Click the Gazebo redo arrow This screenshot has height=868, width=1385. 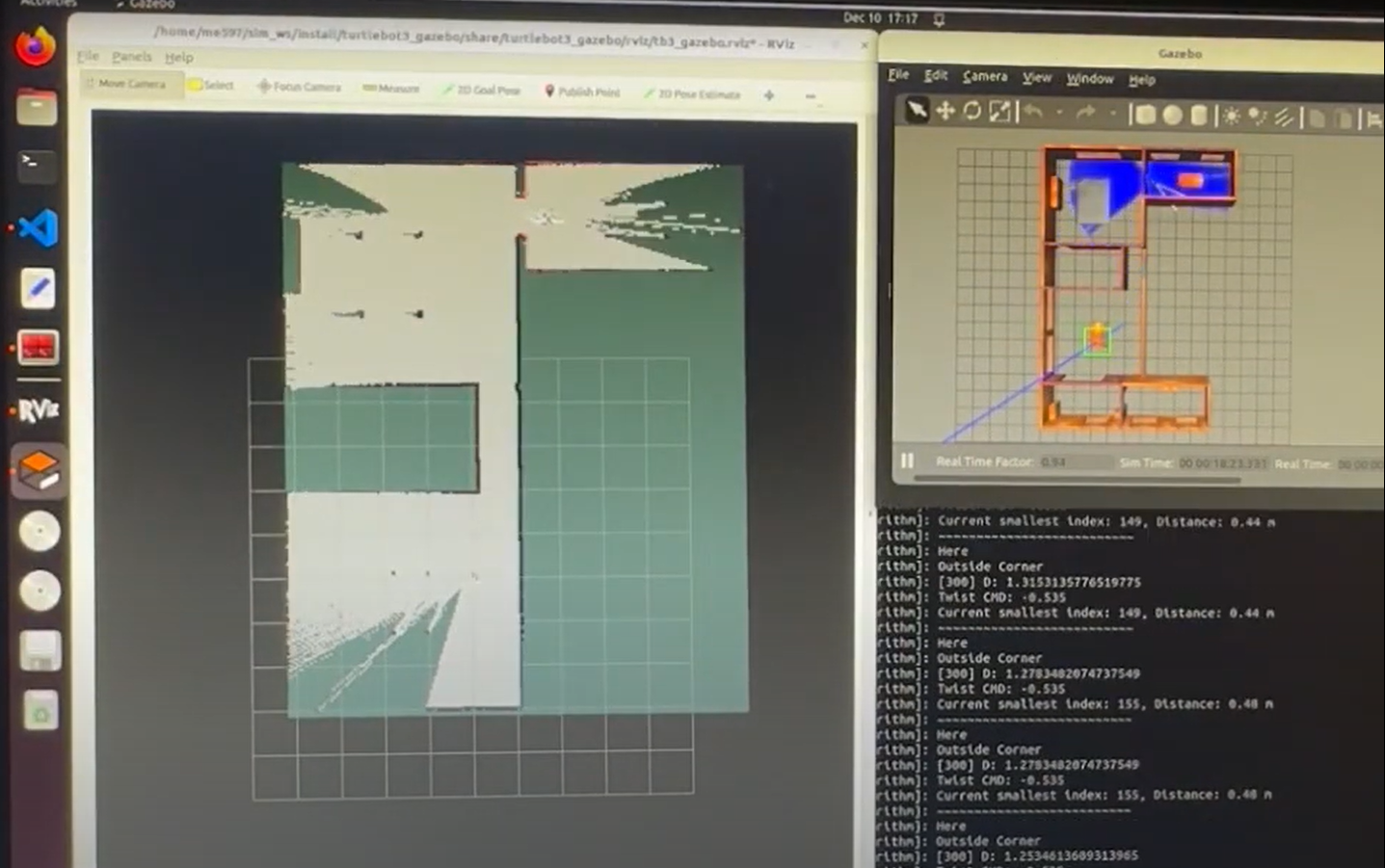(1086, 114)
